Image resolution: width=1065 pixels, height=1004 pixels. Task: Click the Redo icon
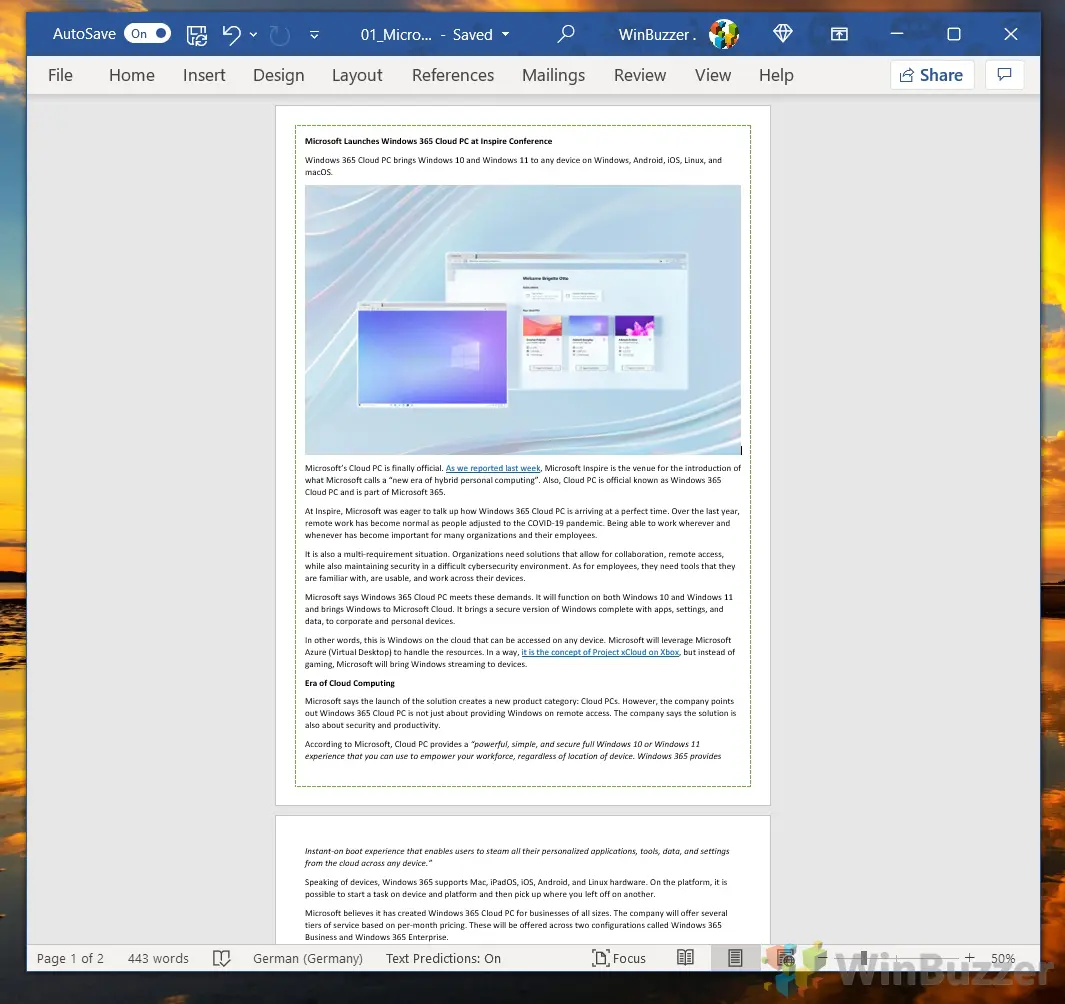click(x=279, y=34)
